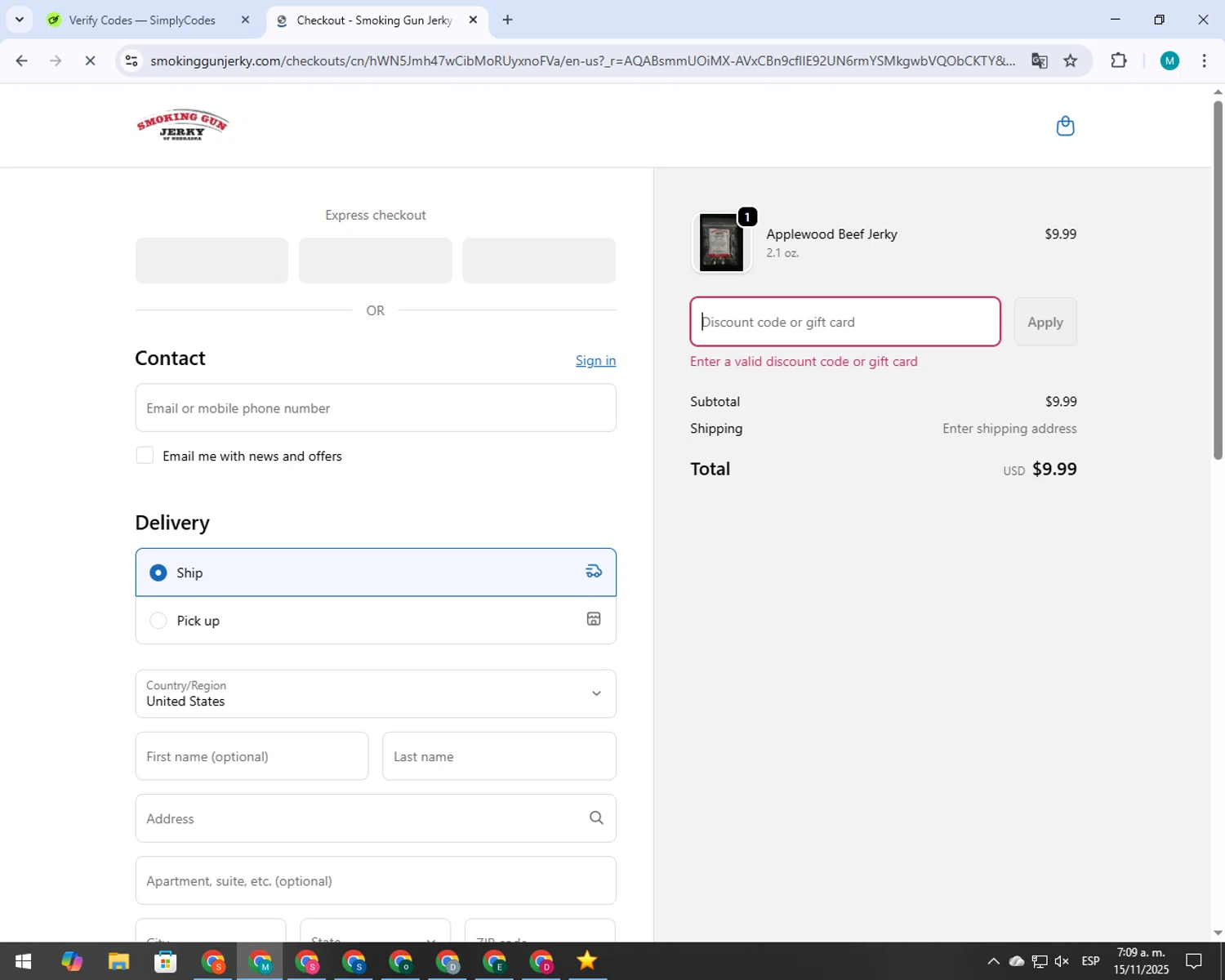1225x980 pixels.
Task: Click the Sign in link
Action: (595, 360)
